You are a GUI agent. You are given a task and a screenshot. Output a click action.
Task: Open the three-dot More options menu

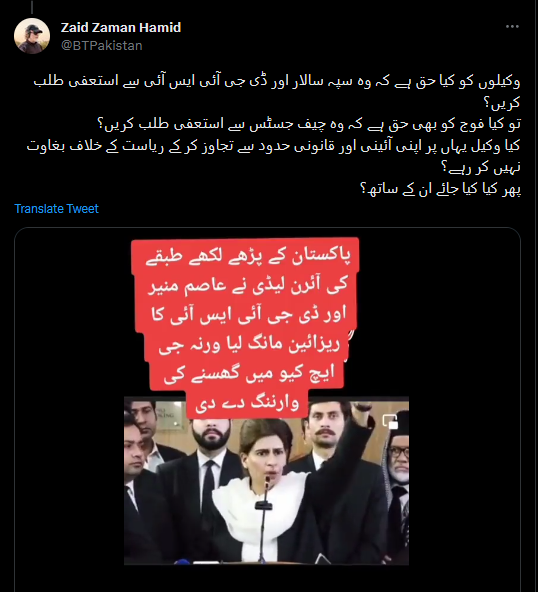point(512,26)
